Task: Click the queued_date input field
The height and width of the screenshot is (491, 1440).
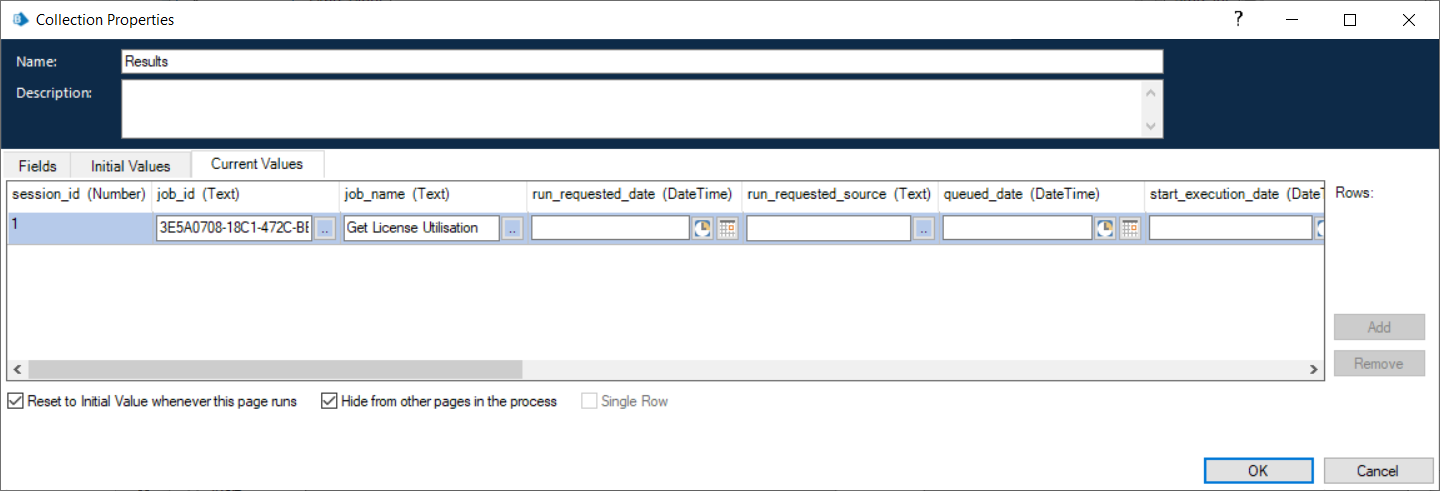Action: 1017,228
